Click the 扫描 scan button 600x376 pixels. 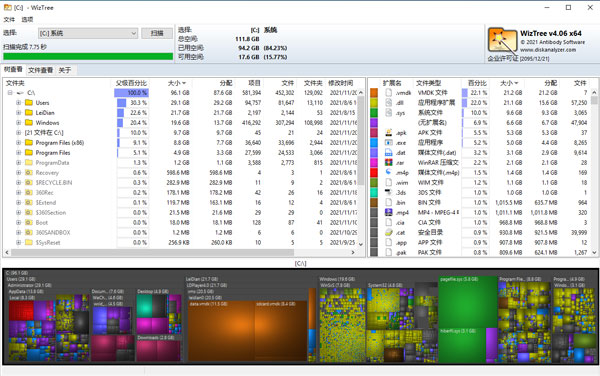(x=157, y=33)
